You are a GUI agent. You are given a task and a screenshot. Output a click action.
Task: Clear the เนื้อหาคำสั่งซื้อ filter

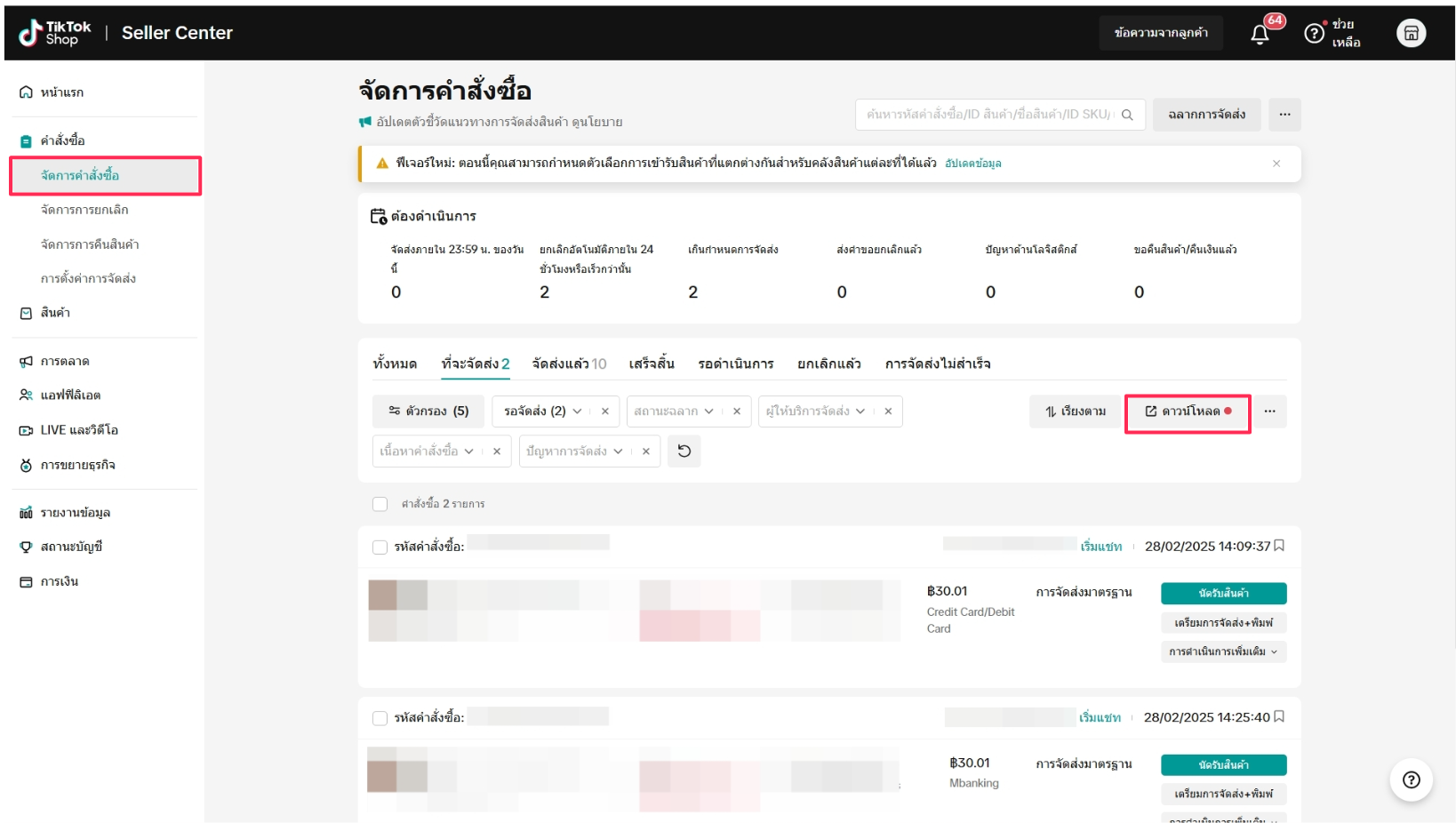[497, 451]
